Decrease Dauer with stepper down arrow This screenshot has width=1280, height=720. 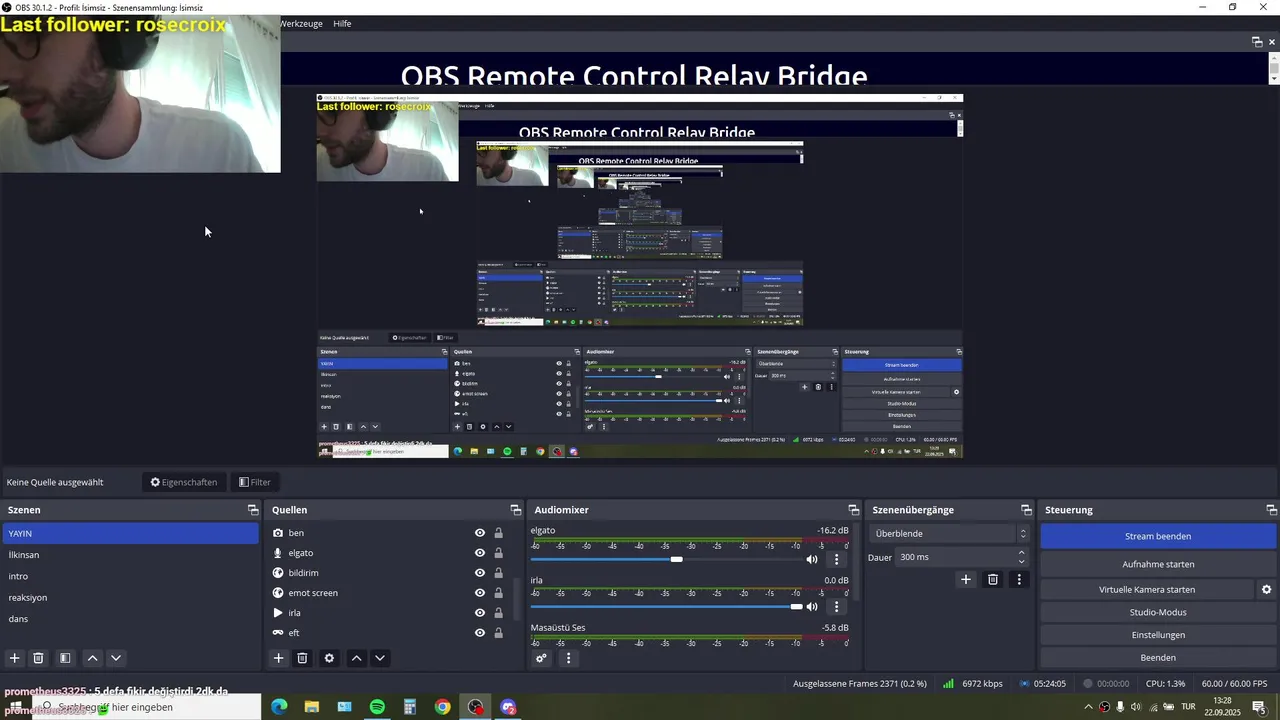pyautogui.click(x=1021, y=562)
